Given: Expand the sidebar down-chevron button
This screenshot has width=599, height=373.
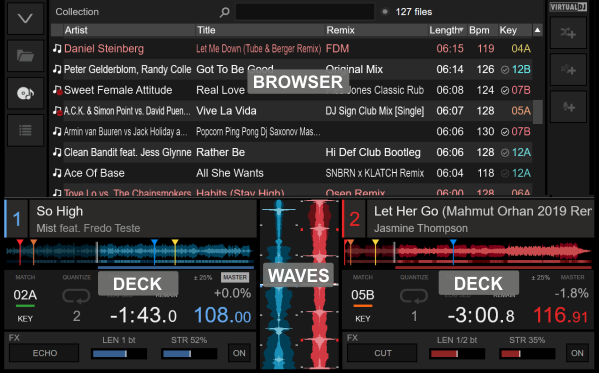Looking at the screenshot, I should 25,18.
